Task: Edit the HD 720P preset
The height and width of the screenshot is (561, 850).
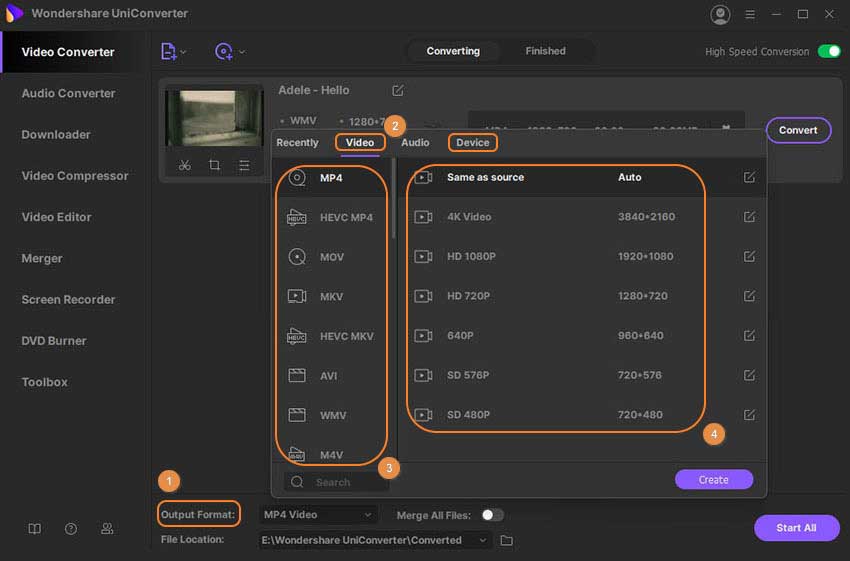Action: point(749,296)
